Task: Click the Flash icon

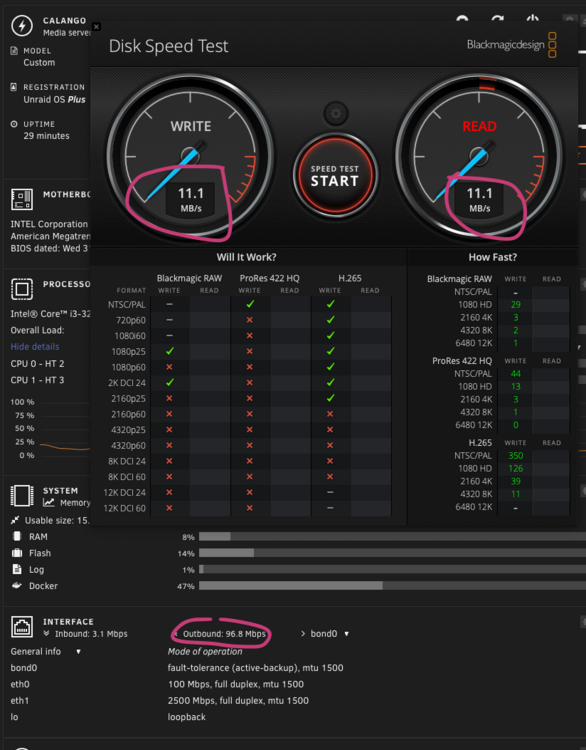Action: (17, 552)
